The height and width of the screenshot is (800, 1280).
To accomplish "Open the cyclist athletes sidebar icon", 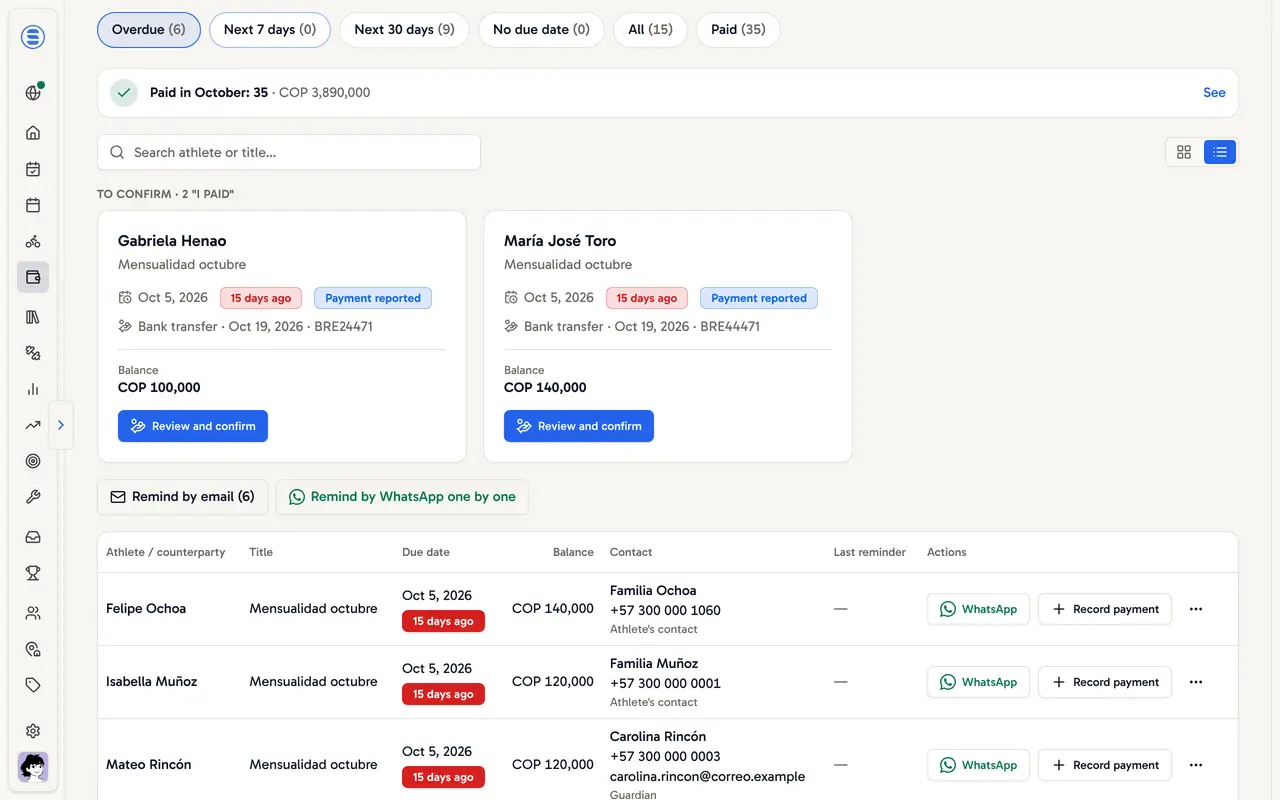I will pos(33,241).
